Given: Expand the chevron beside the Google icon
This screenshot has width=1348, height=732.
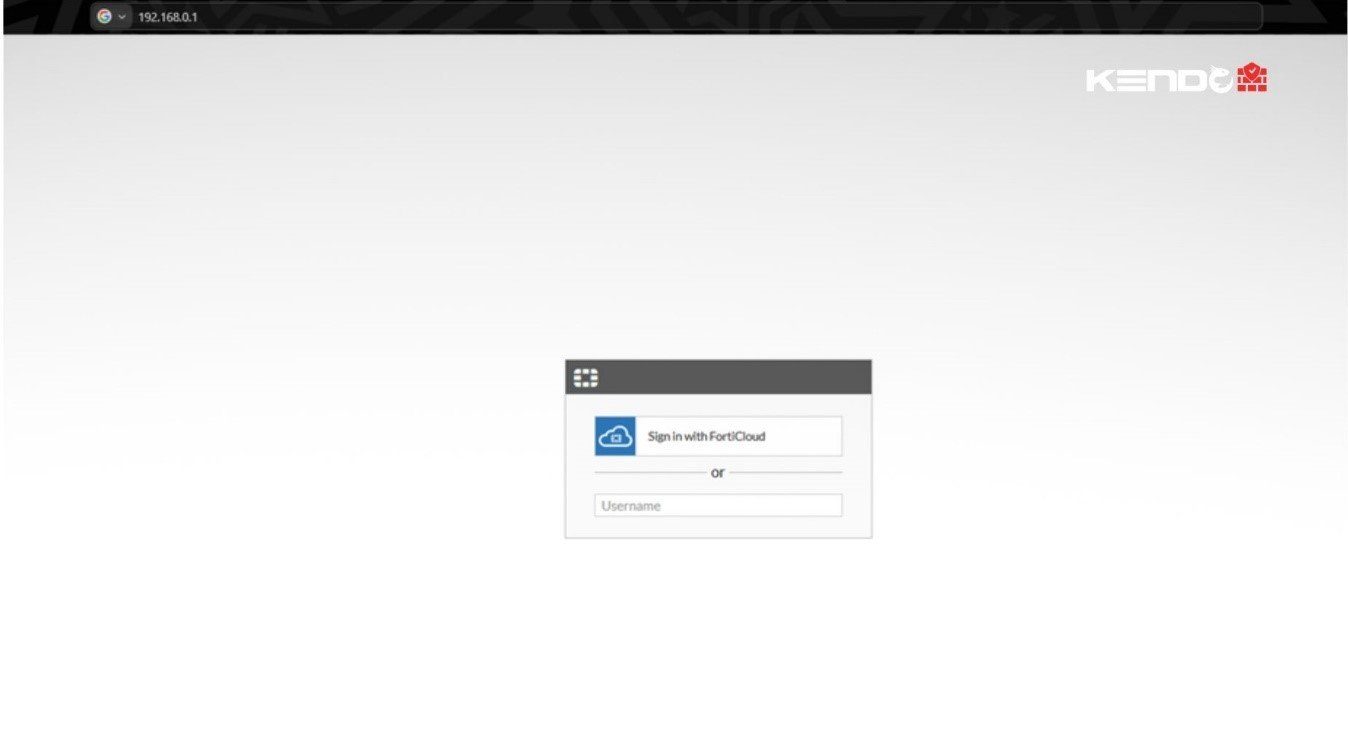Looking at the screenshot, I should [120, 16].
